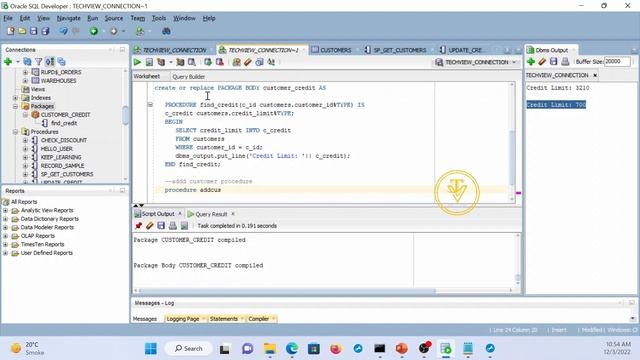The width and height of the screenshot is (640, 360).
Task: Switch to the Query Builder tab
Action: click(189, 76)
